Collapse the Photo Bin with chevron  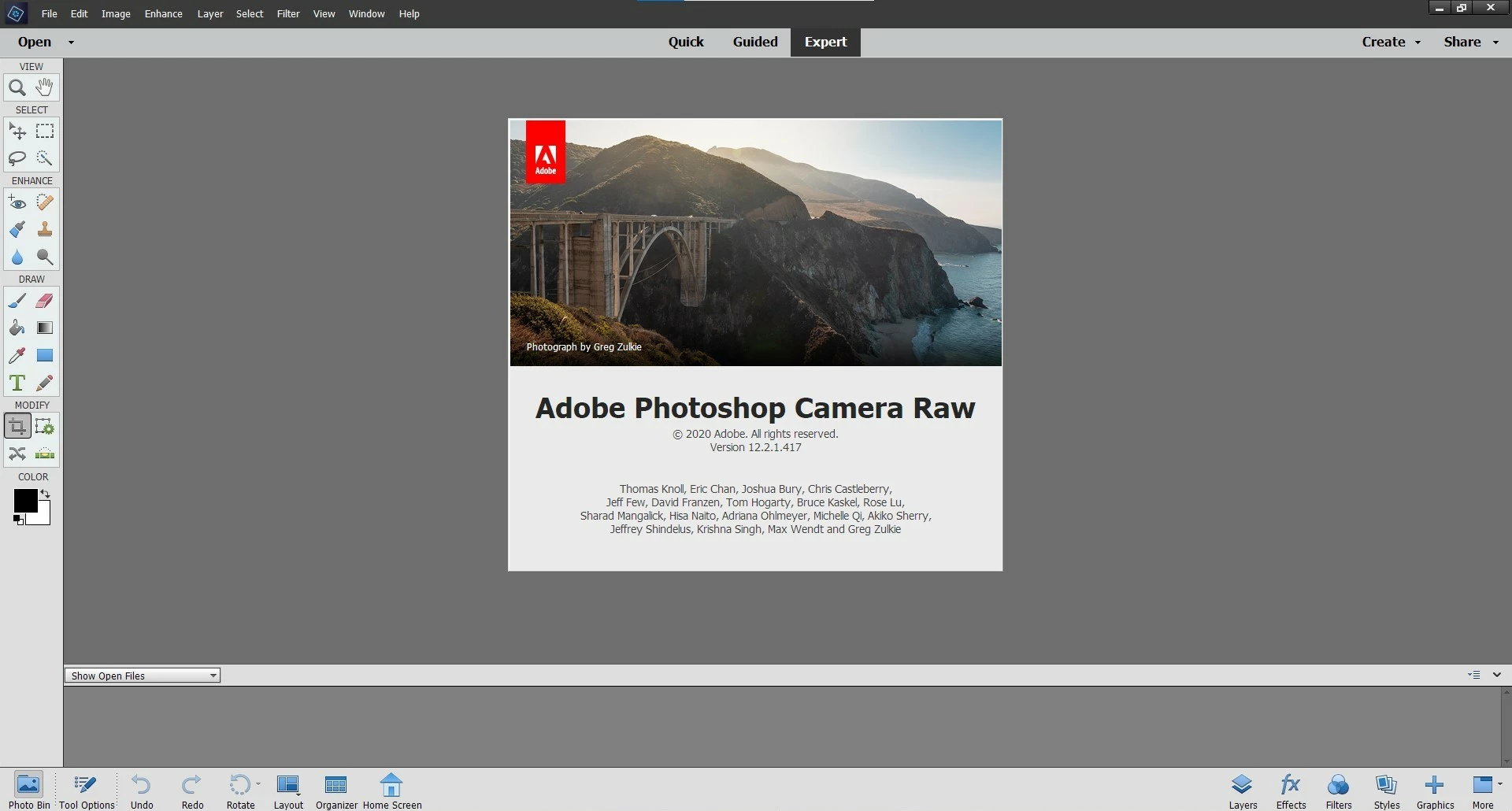1497,675
